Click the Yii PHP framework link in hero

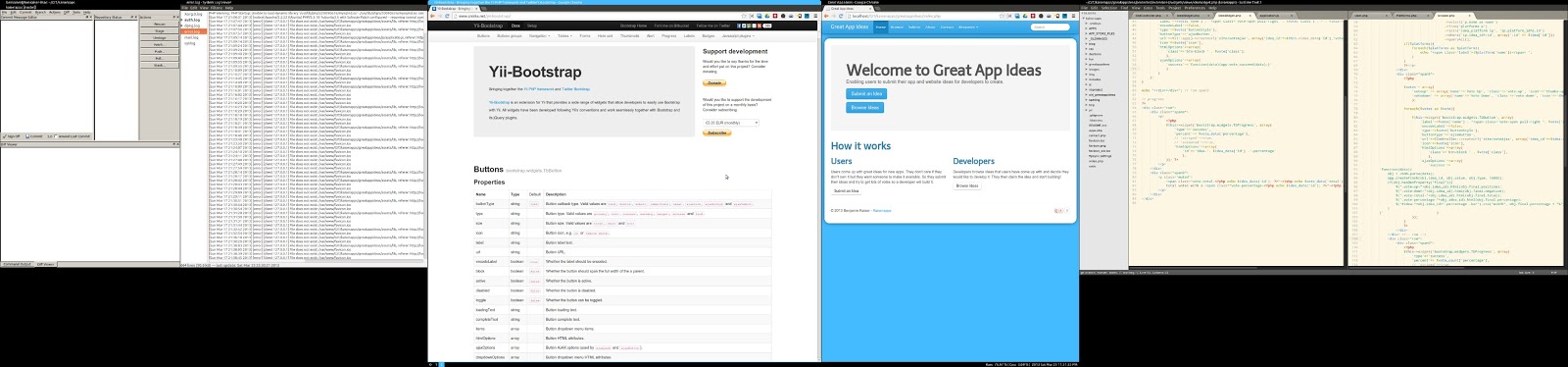click(x=539, y=89)
